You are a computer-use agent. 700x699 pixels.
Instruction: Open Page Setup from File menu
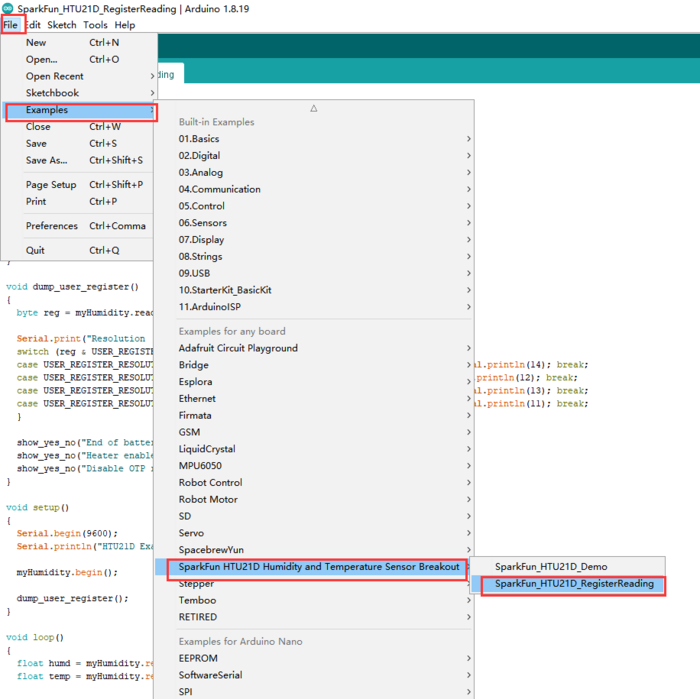tap(79, 185)
